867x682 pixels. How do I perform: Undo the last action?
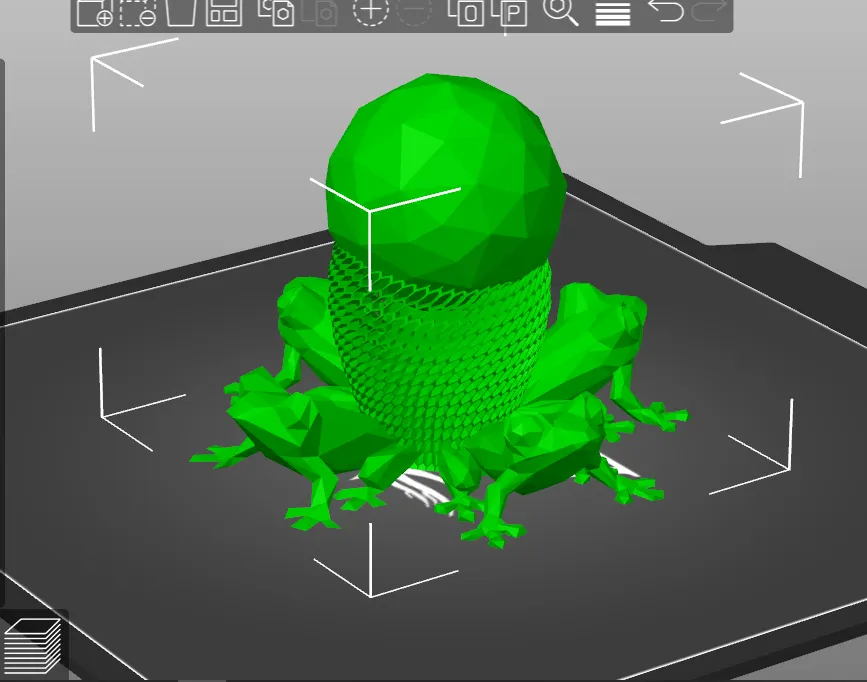pyautogui.click(x=666, y=14)
